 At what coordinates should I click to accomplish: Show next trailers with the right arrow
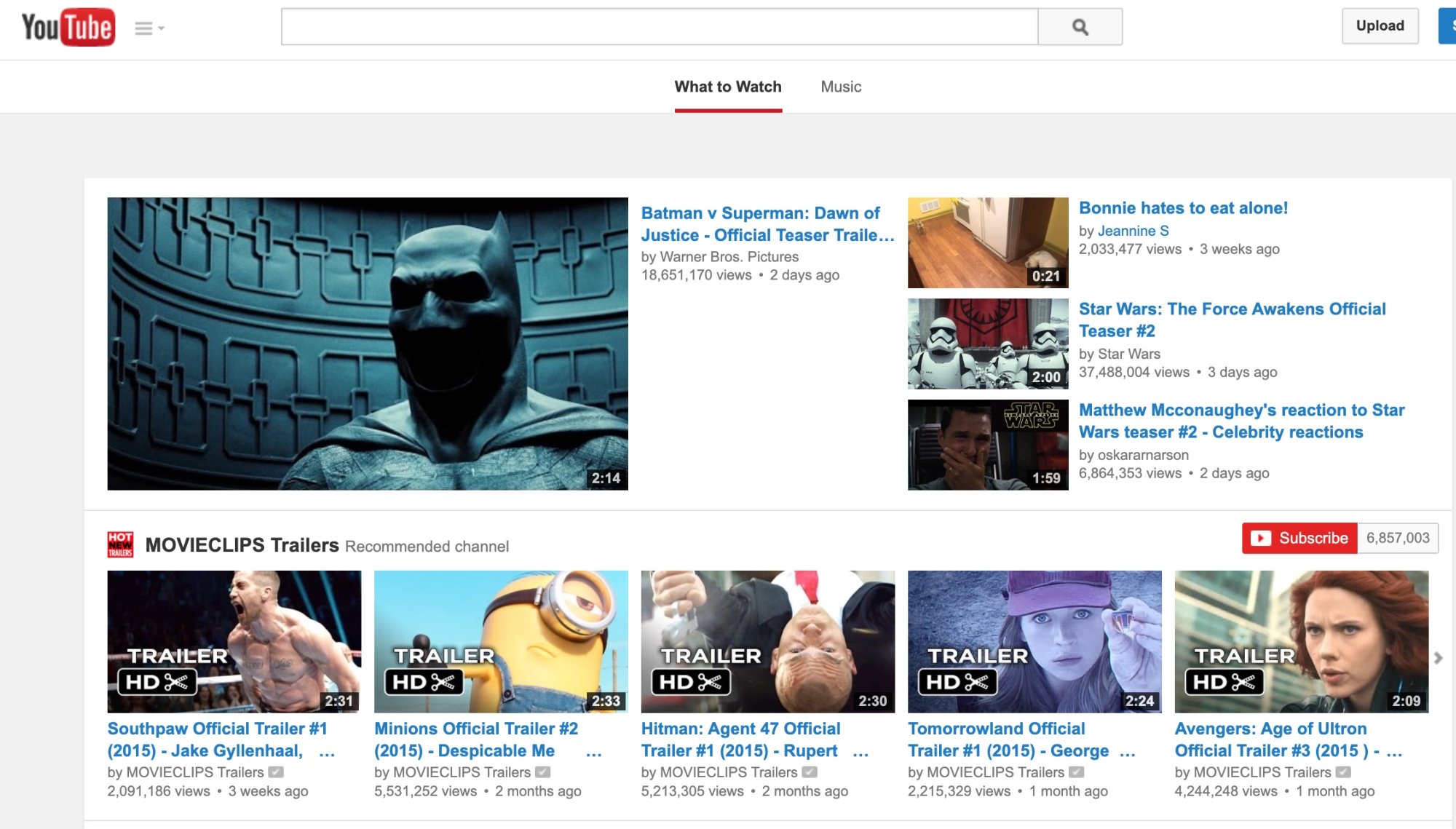tap(1438, 658)
